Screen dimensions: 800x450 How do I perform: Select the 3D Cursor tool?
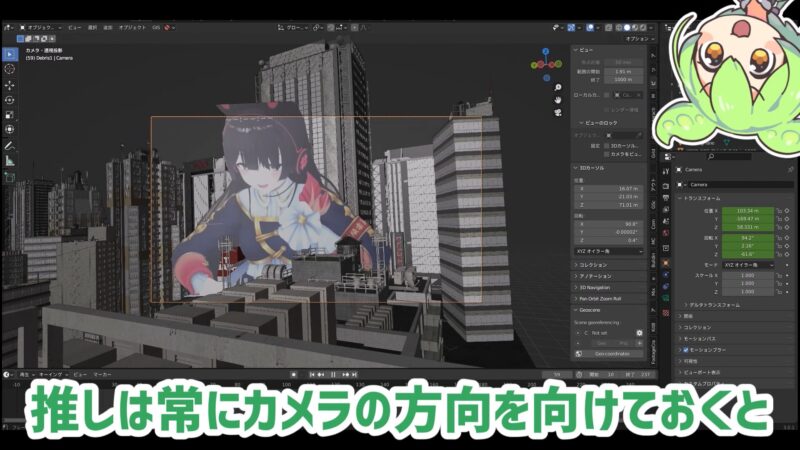click(10, 69)
